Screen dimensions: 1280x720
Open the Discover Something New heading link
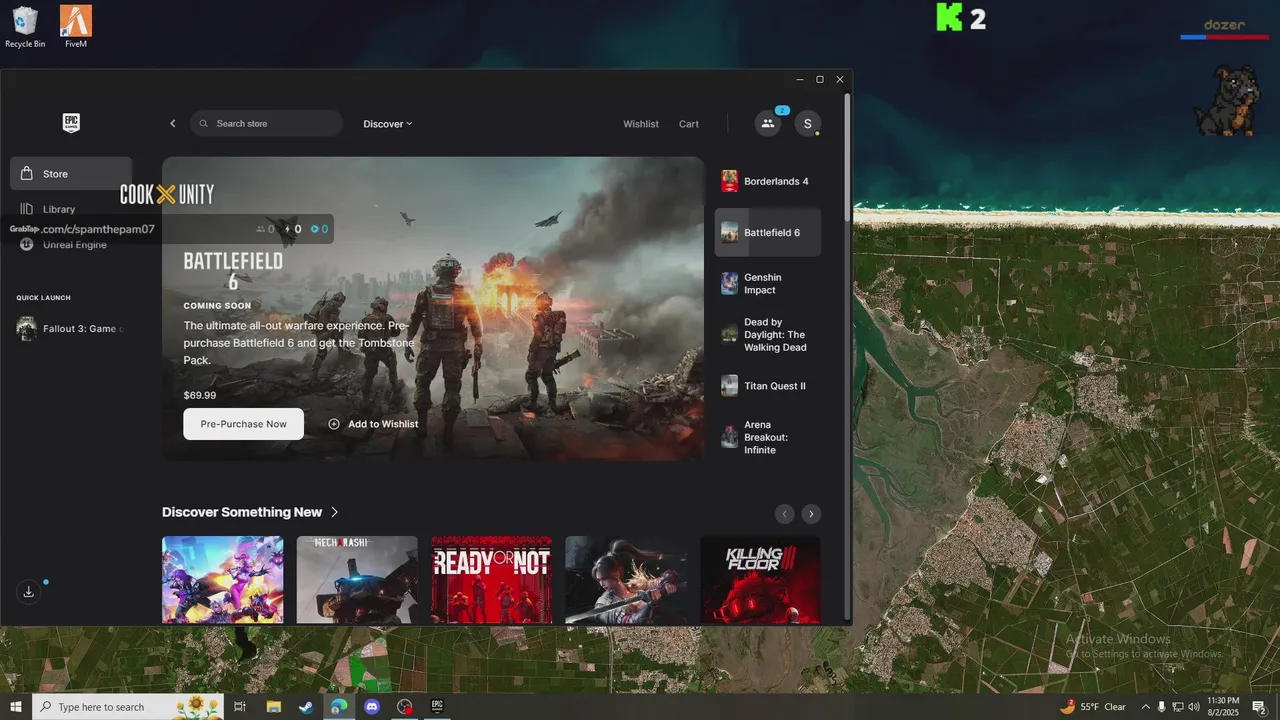tap(251, 512)
